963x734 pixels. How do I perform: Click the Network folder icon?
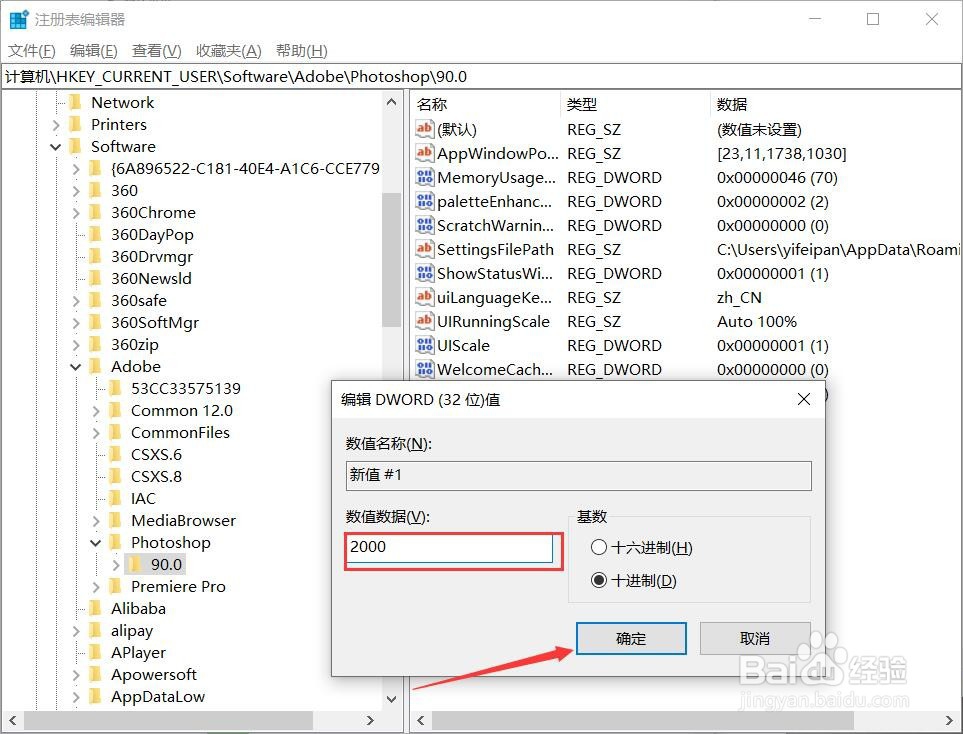tap(76, 102)
